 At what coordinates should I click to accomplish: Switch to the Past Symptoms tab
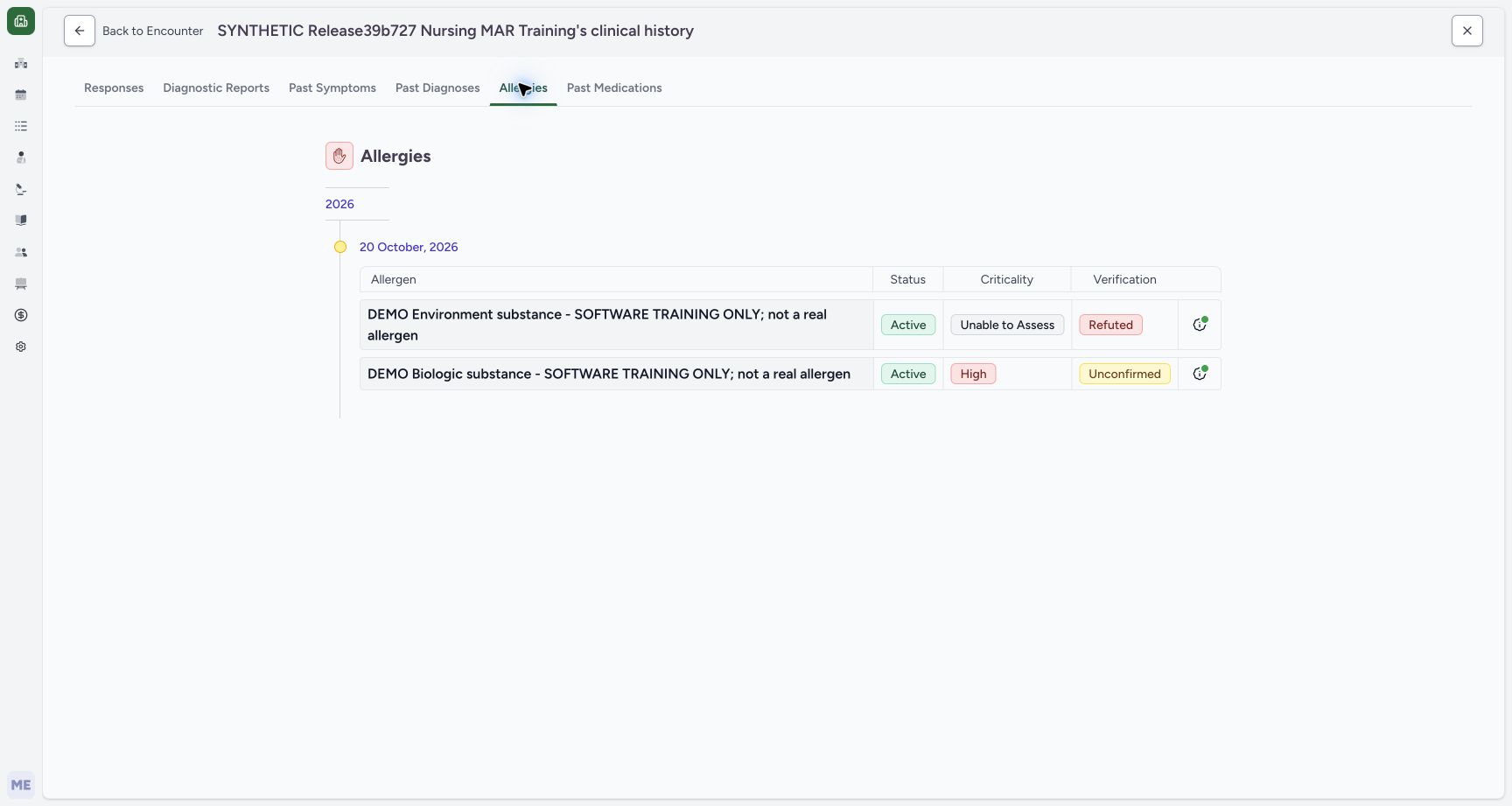[x=332, y=88]
